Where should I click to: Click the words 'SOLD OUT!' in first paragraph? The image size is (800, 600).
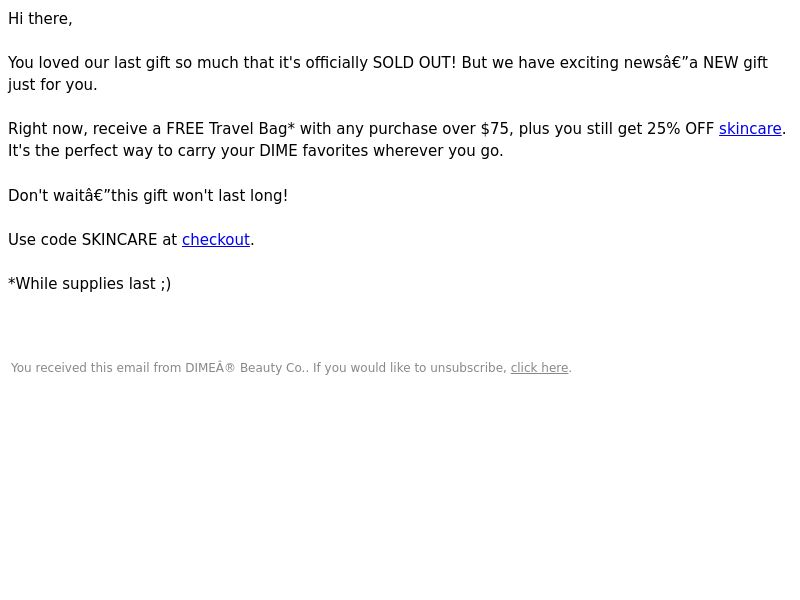click(x=414, y=63)
